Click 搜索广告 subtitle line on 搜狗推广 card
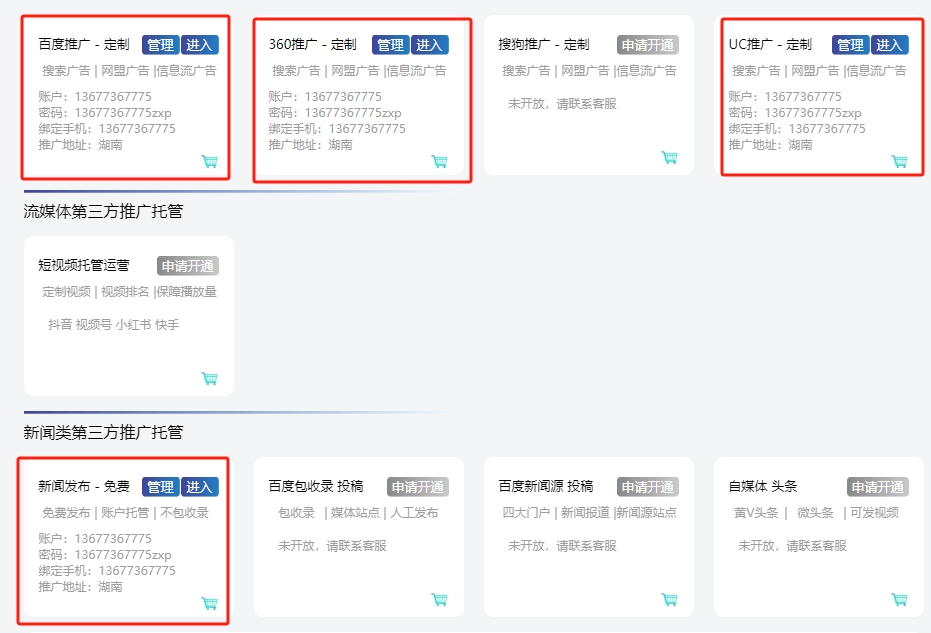Screen dimensions: 931x633 click(x=589, y=71)
